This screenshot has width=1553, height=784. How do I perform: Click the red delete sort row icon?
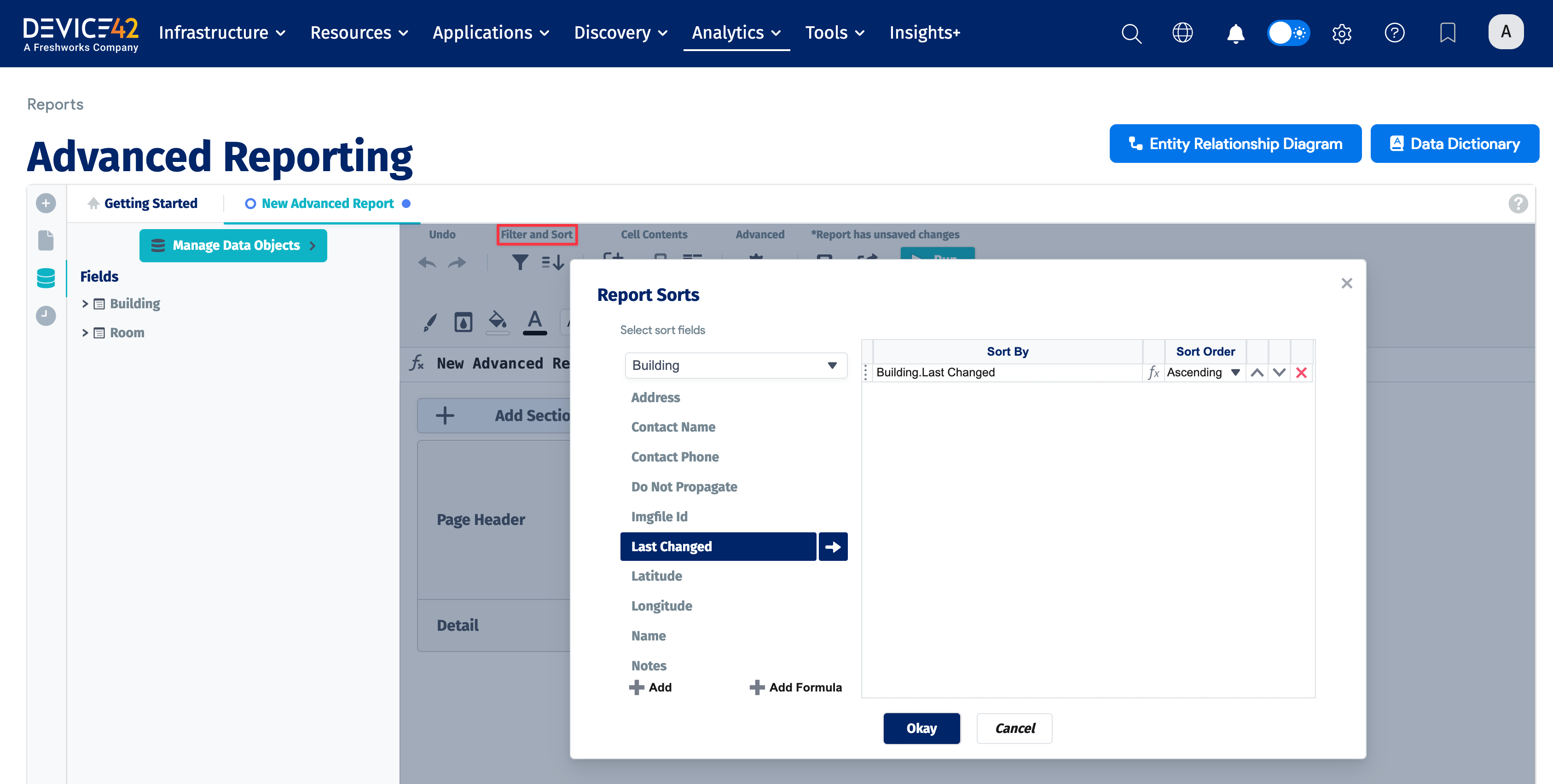pos(1301,373)
